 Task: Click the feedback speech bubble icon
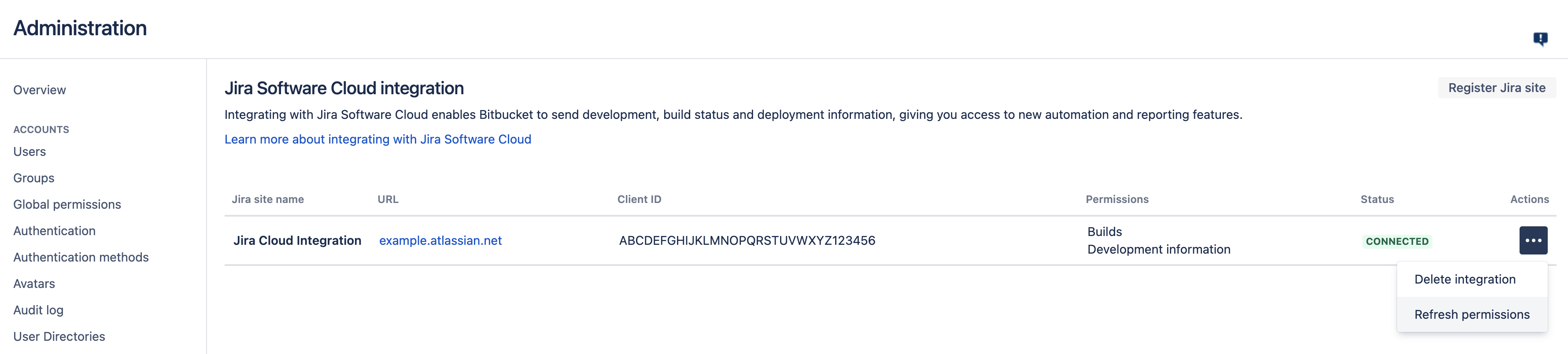coord(1540,40)
